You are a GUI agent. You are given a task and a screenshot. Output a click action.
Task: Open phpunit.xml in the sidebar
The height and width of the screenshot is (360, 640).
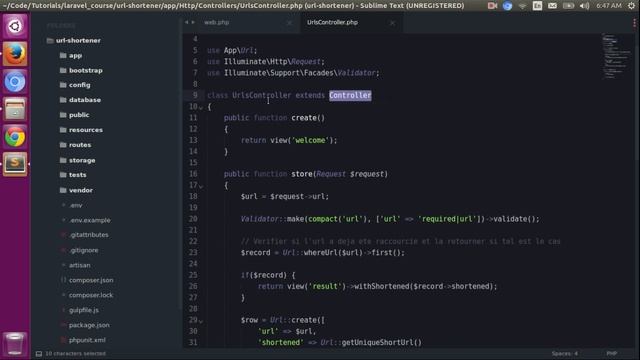[87, 340]
